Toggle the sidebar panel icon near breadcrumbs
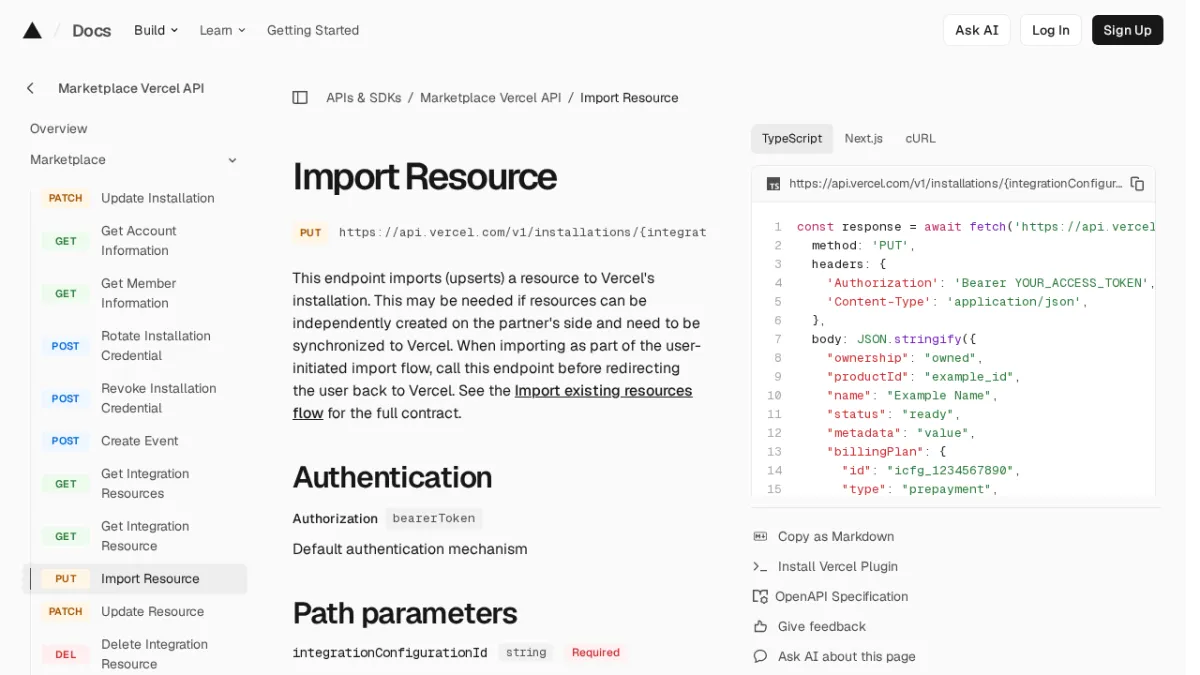1200x675 pixels. coord(300,98)
